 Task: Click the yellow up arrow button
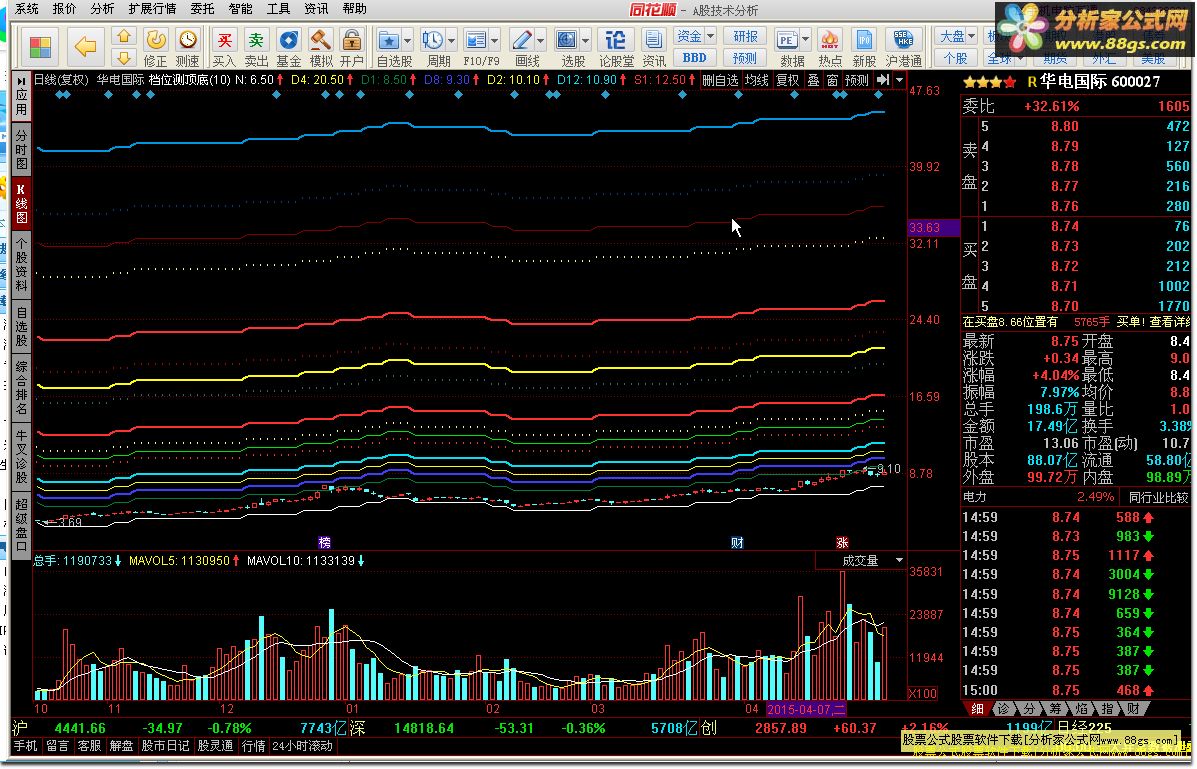[x=124, y=37]
